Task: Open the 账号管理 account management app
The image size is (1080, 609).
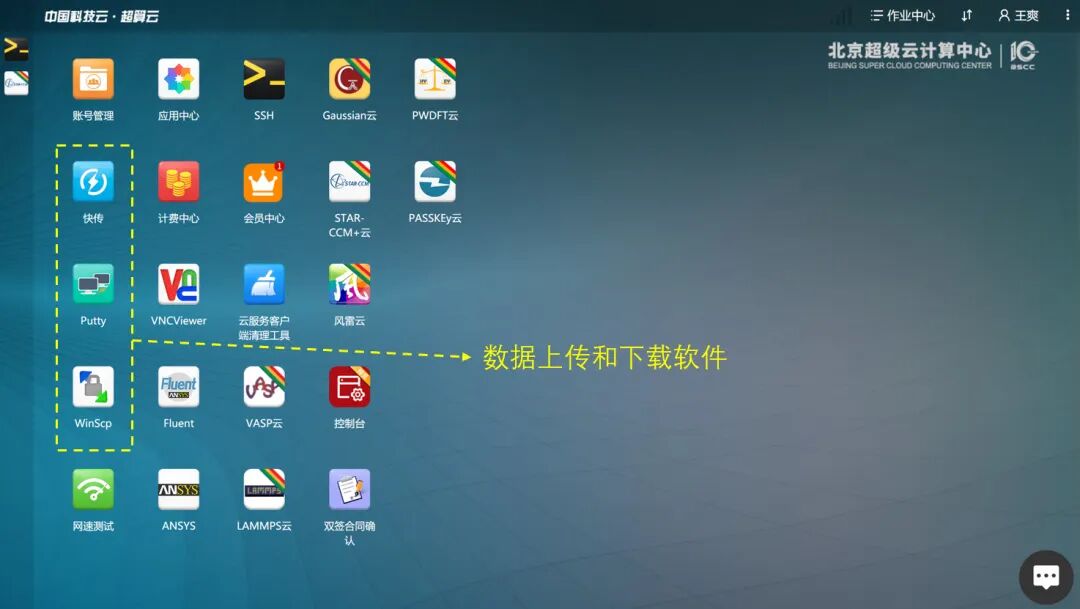Action: pos(93,79)
